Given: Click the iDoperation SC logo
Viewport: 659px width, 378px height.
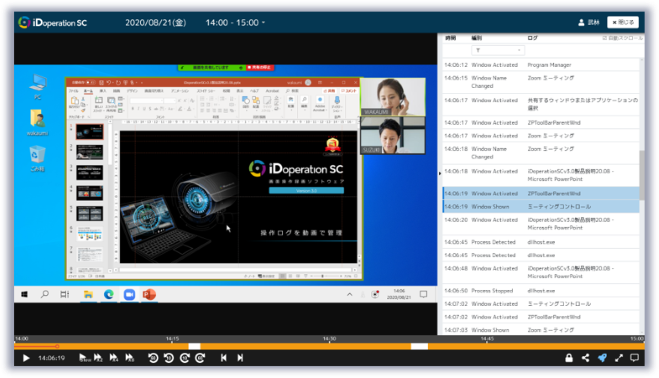Looking at the screenshot, I should pos(53,22).
